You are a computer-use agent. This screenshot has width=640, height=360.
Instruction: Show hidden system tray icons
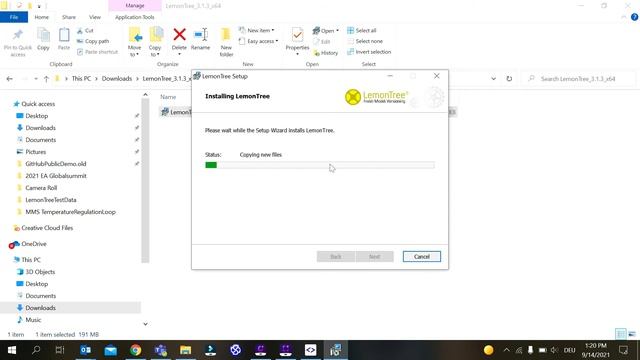[507, 350]
